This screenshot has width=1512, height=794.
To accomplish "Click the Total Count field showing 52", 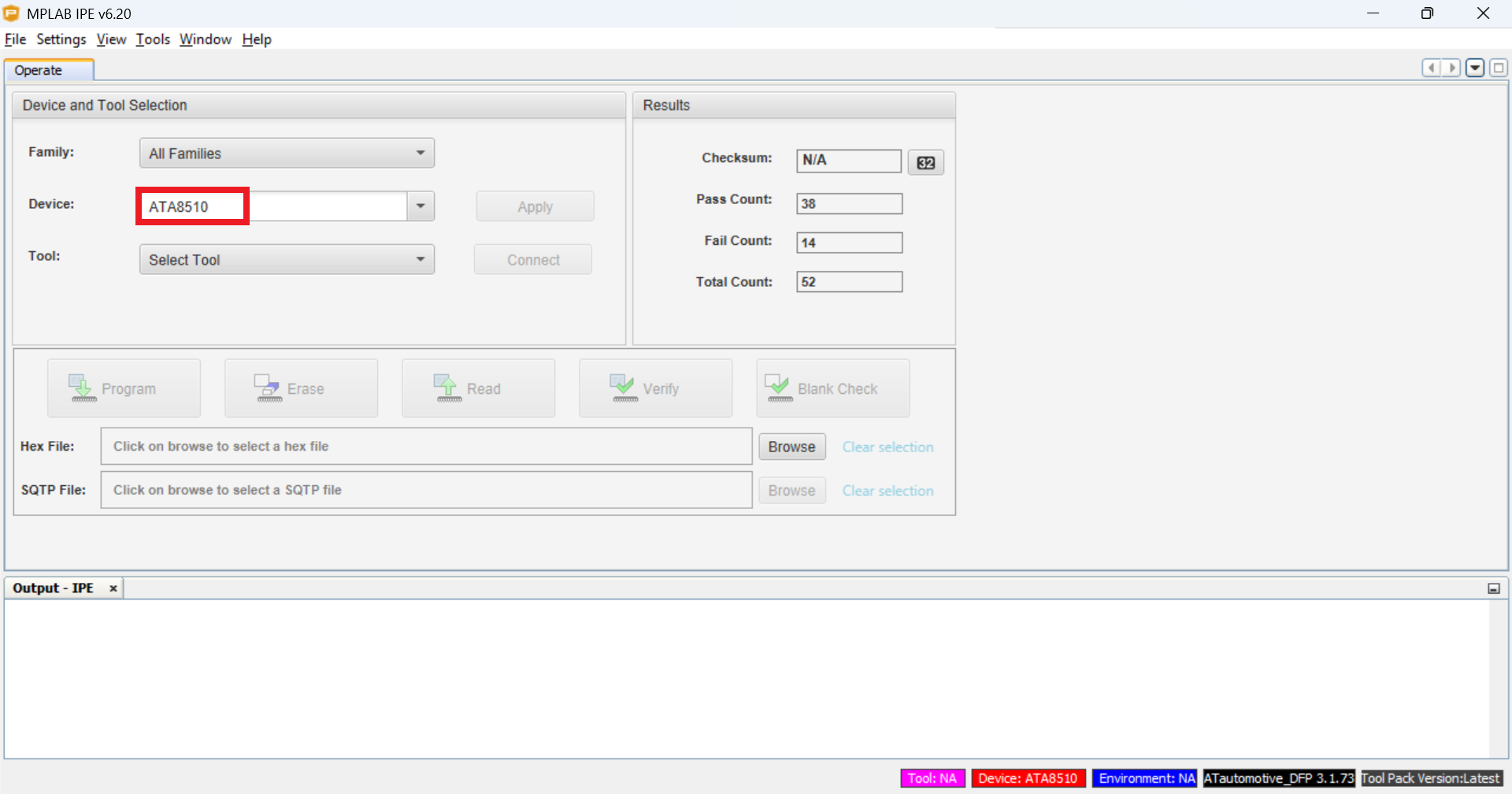I will [849, 282].
